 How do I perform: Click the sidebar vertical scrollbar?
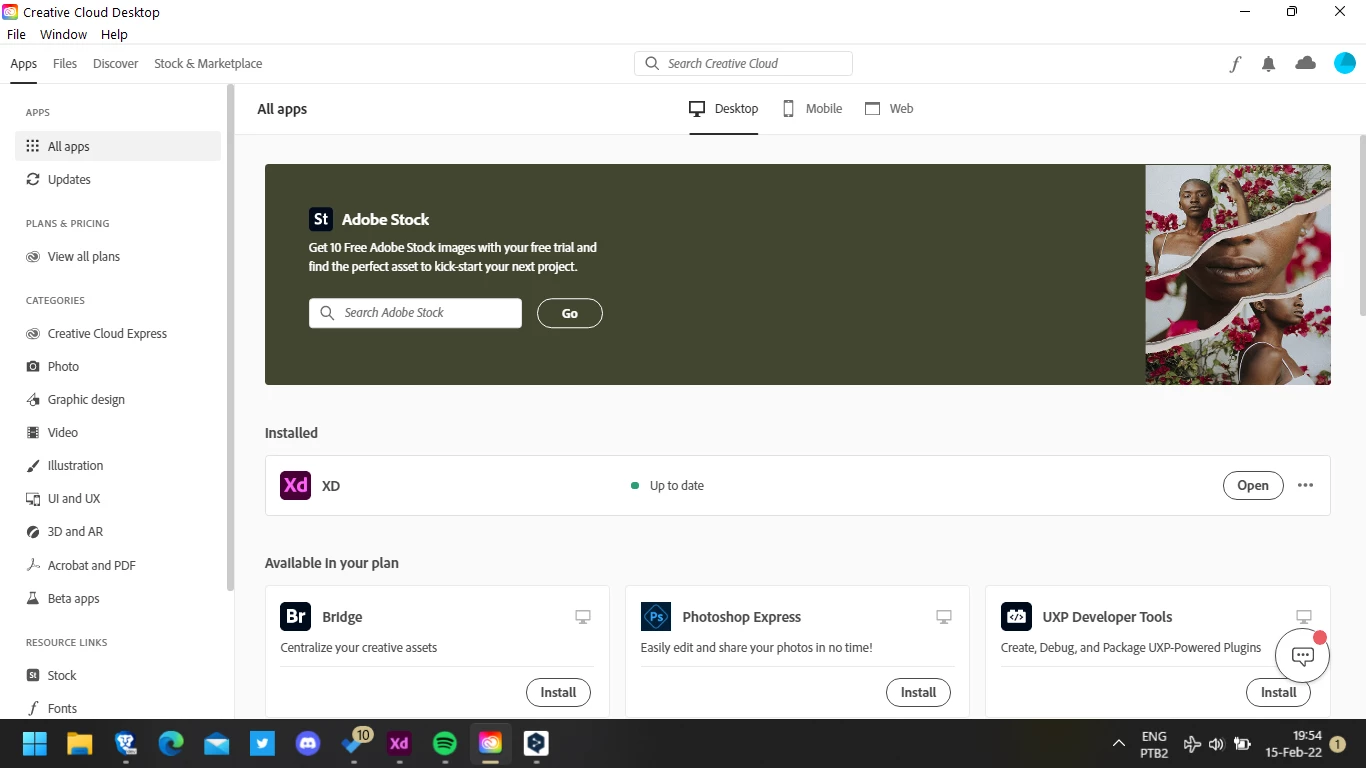pos(230,338)
